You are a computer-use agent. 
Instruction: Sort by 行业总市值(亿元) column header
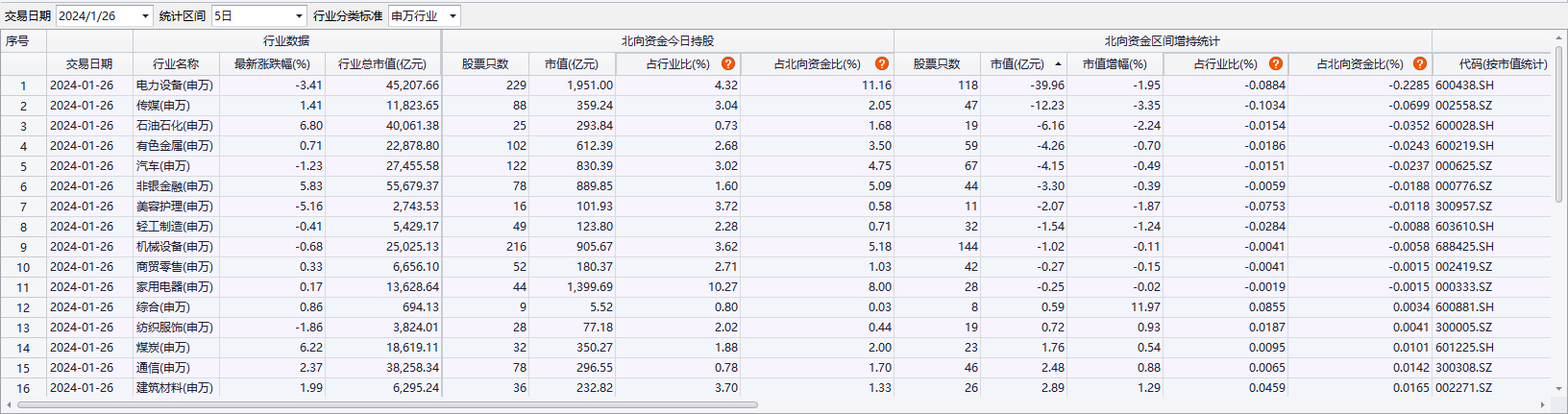pos(381,64)
